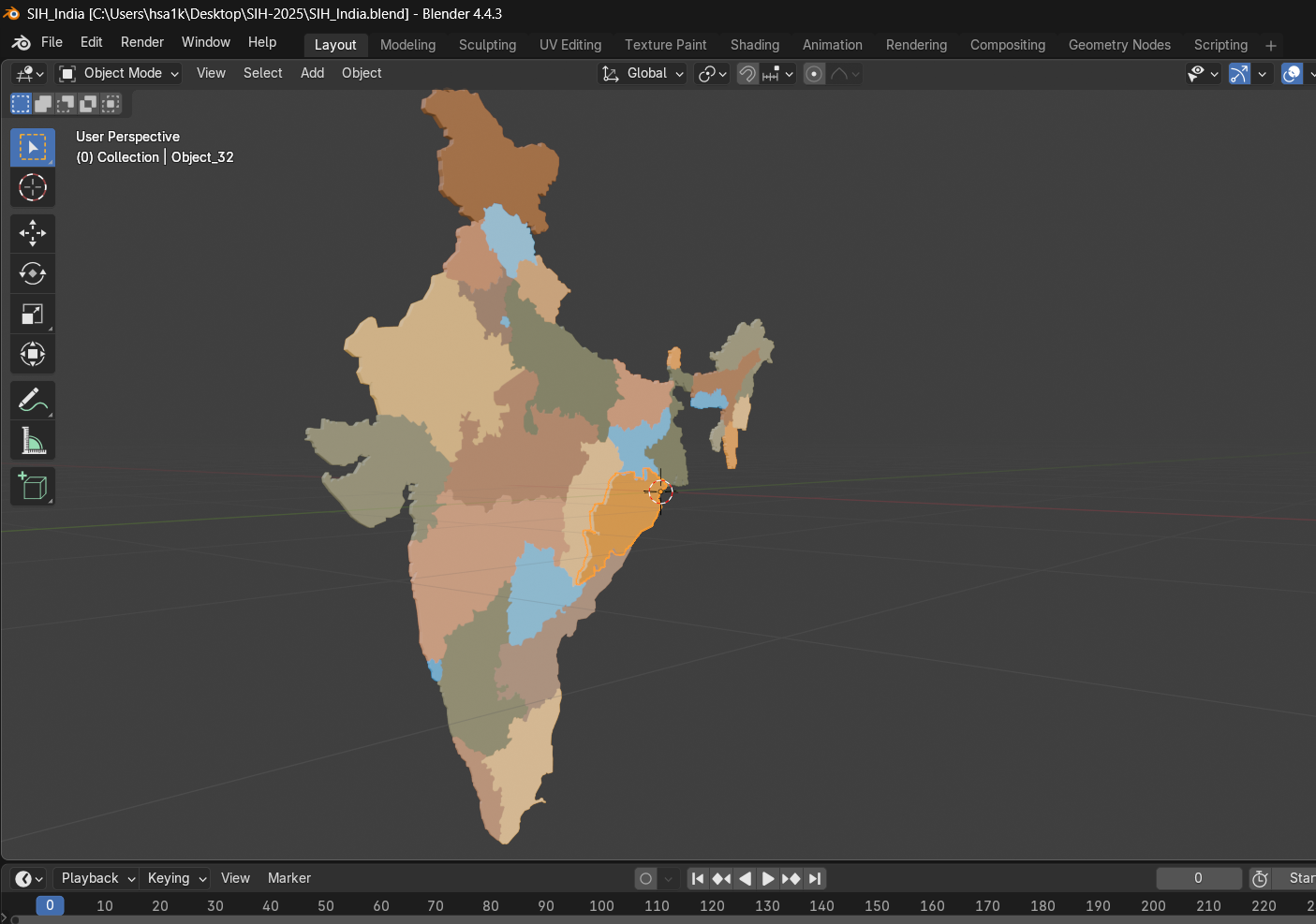Activate the Measure tool
Screen dimensions: 1316x924
point(33,441)
